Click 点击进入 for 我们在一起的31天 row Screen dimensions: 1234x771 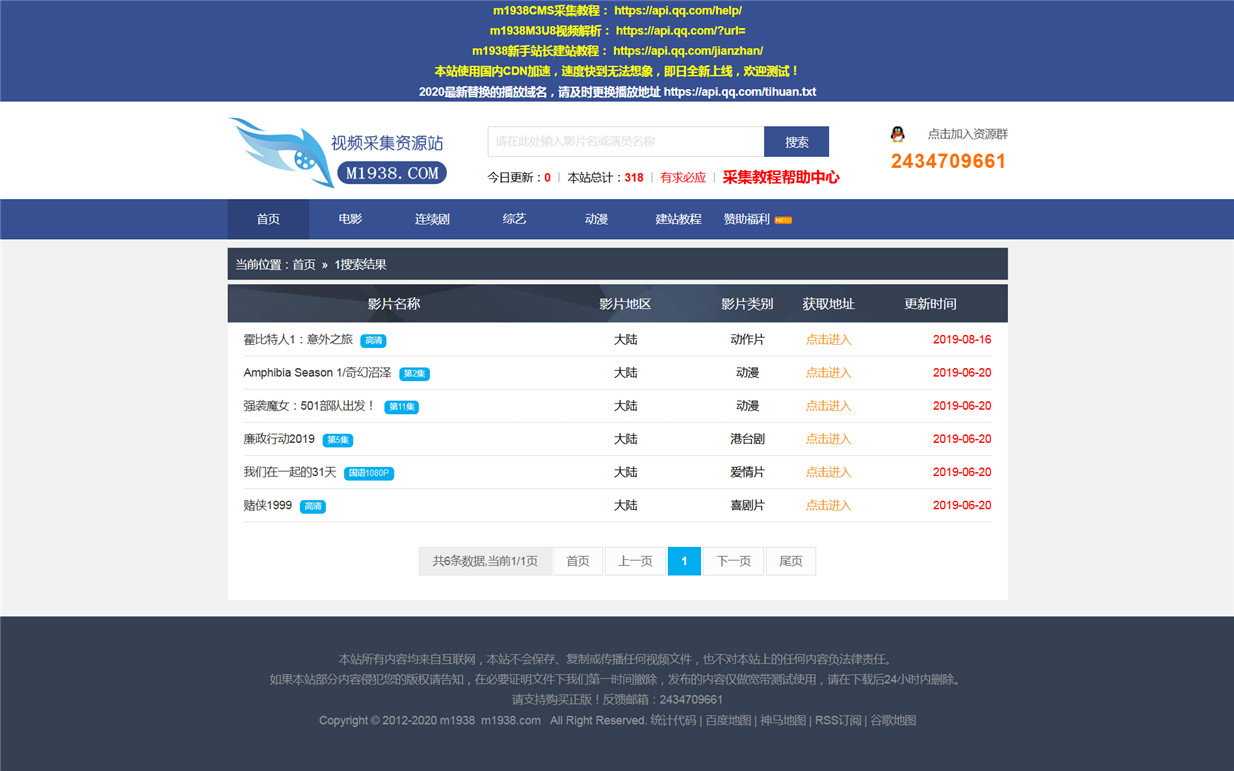[x=829, y=472]
